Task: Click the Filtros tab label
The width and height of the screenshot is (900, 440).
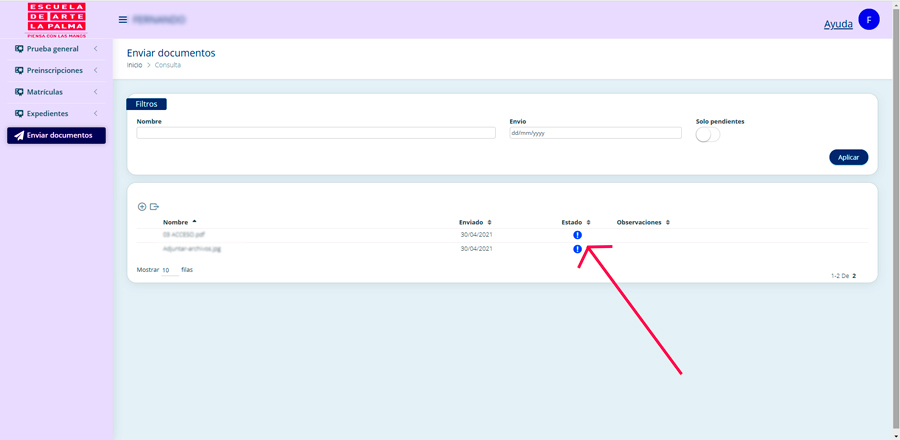Action: click(x=146, y=104)
